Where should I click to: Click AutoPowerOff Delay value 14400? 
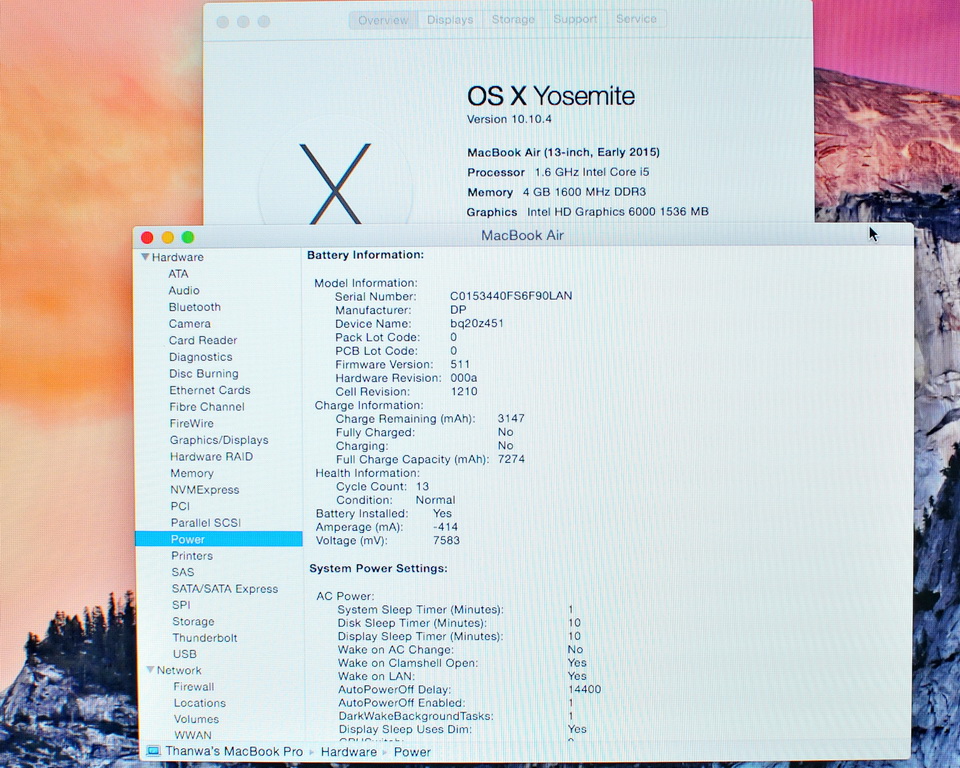585,689
